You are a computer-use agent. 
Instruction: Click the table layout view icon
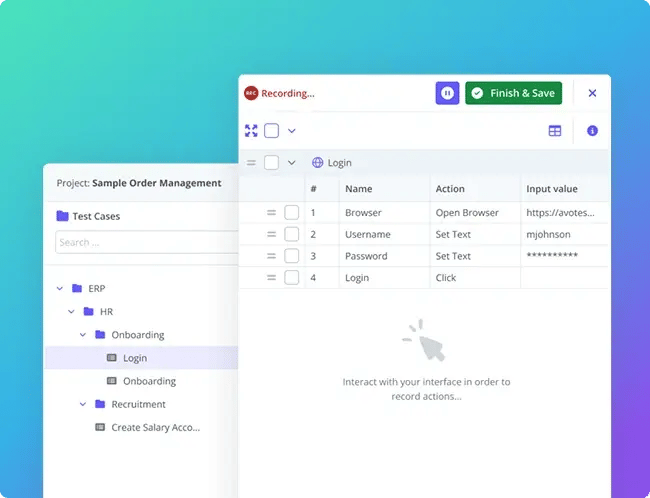coord(555,131)
